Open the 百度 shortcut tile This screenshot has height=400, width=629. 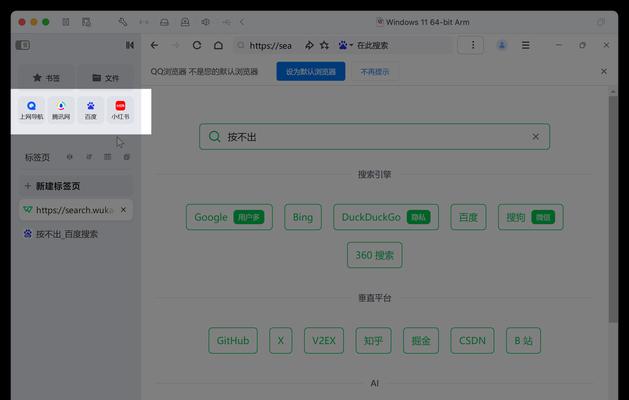(91, 109)
